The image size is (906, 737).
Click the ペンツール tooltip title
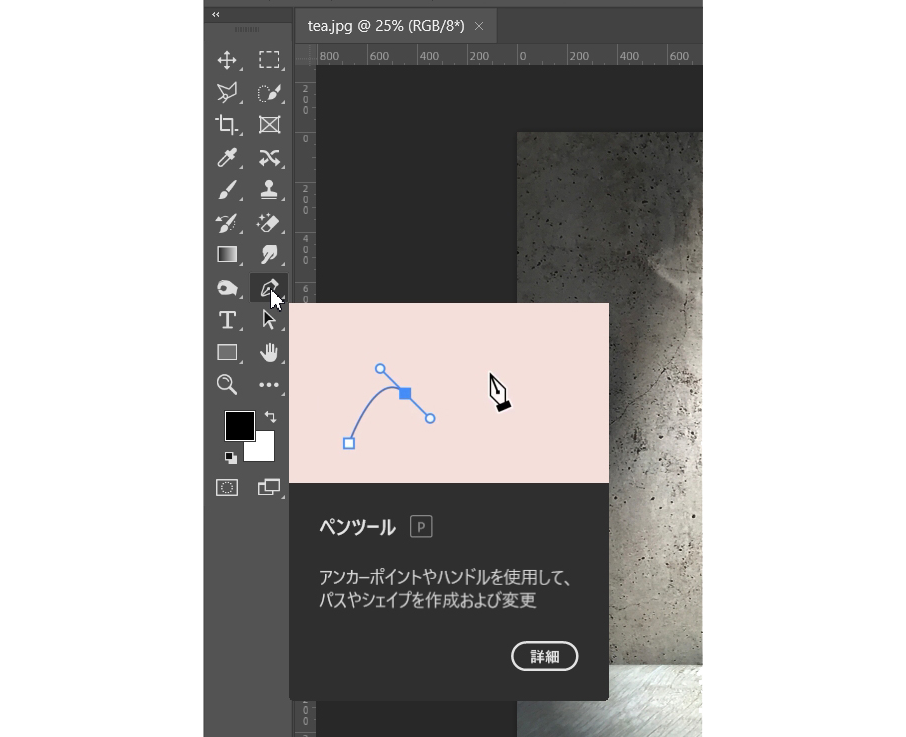[358, 527]
